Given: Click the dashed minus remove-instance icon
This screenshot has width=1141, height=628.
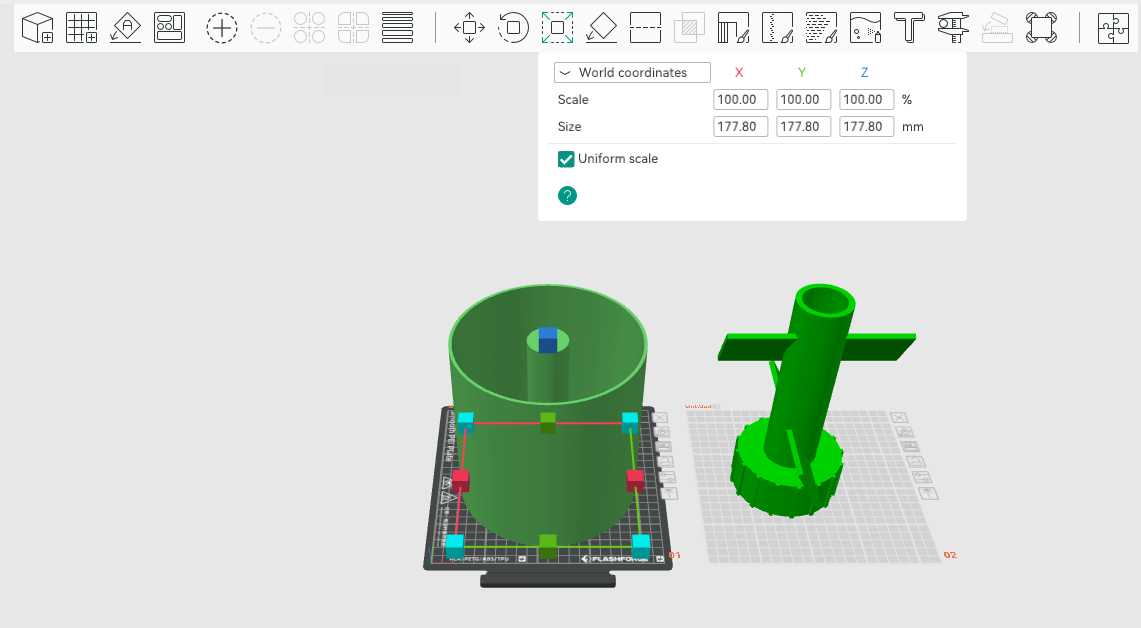Looking at the screenshot, I should tap(266, 28).
